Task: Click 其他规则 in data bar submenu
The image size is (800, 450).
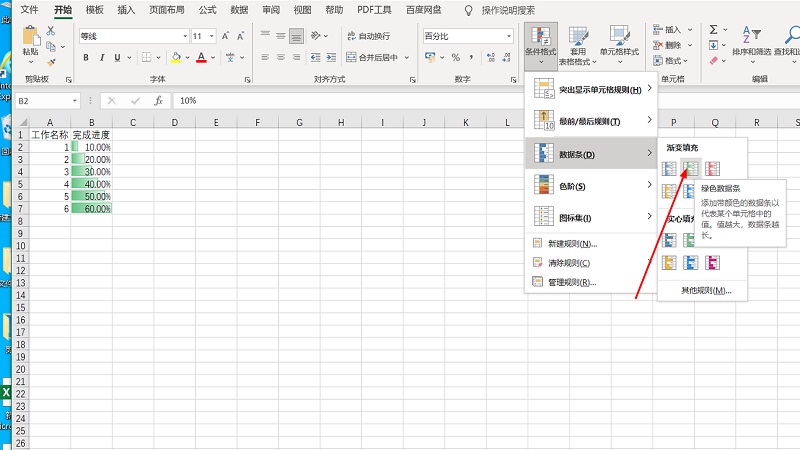Action: tap(706, 290)
